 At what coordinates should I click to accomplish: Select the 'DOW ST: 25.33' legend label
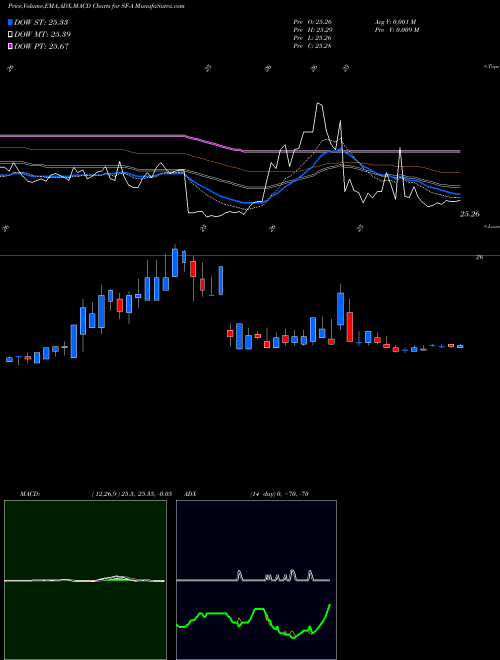41,22
